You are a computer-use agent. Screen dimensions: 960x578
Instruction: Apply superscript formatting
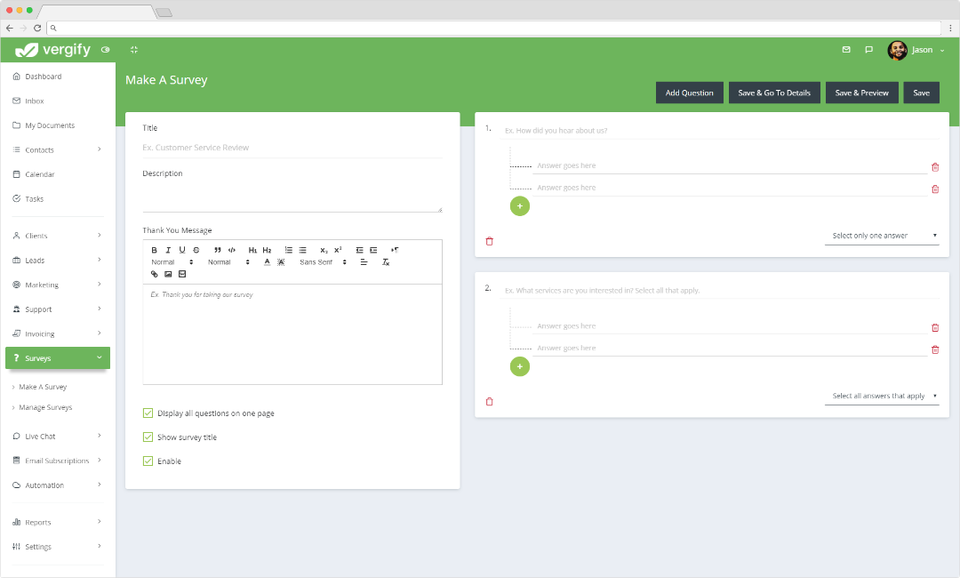pos(338,250)
